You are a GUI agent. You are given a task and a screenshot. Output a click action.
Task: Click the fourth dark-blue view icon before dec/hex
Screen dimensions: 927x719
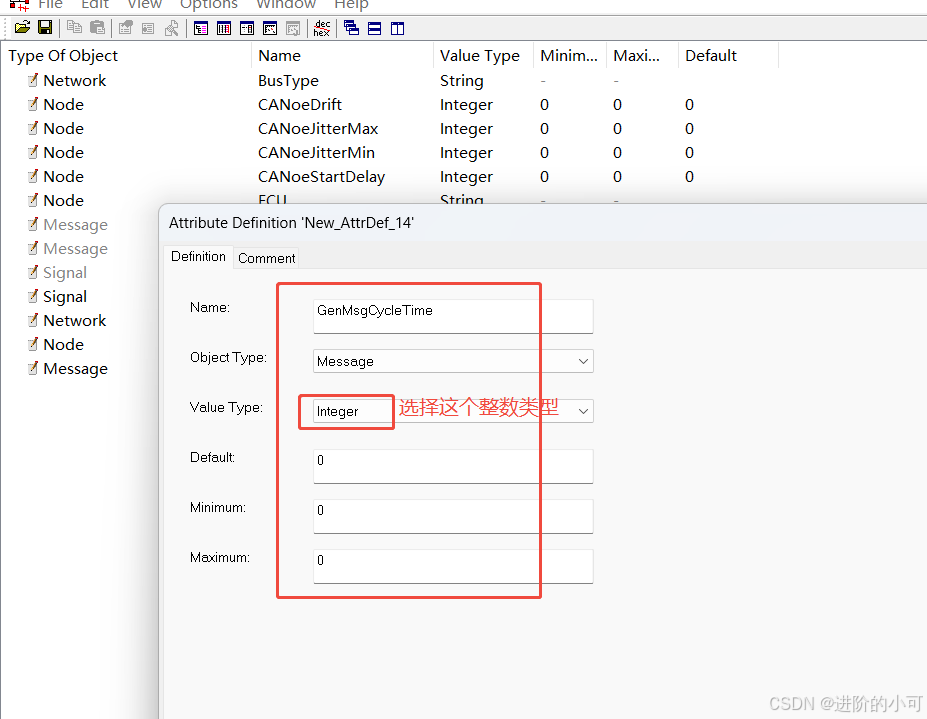pos(270,28)
